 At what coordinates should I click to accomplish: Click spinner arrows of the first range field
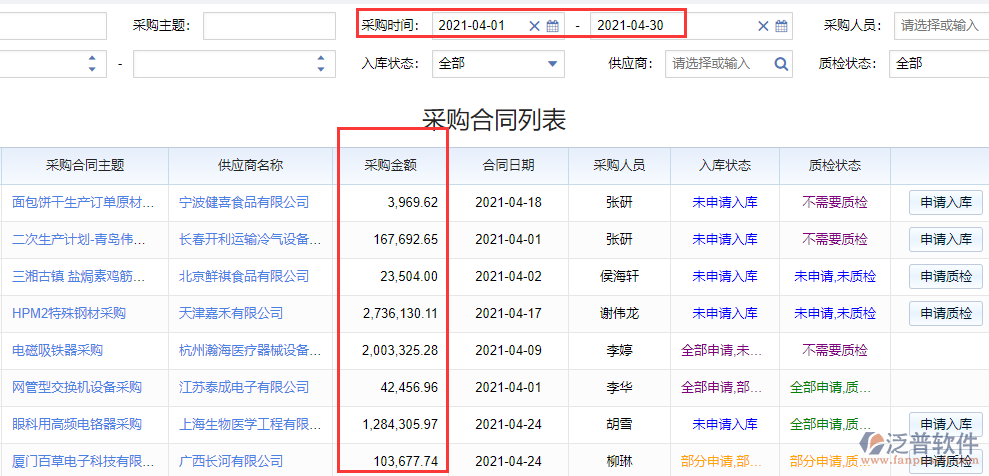(92, 64)
